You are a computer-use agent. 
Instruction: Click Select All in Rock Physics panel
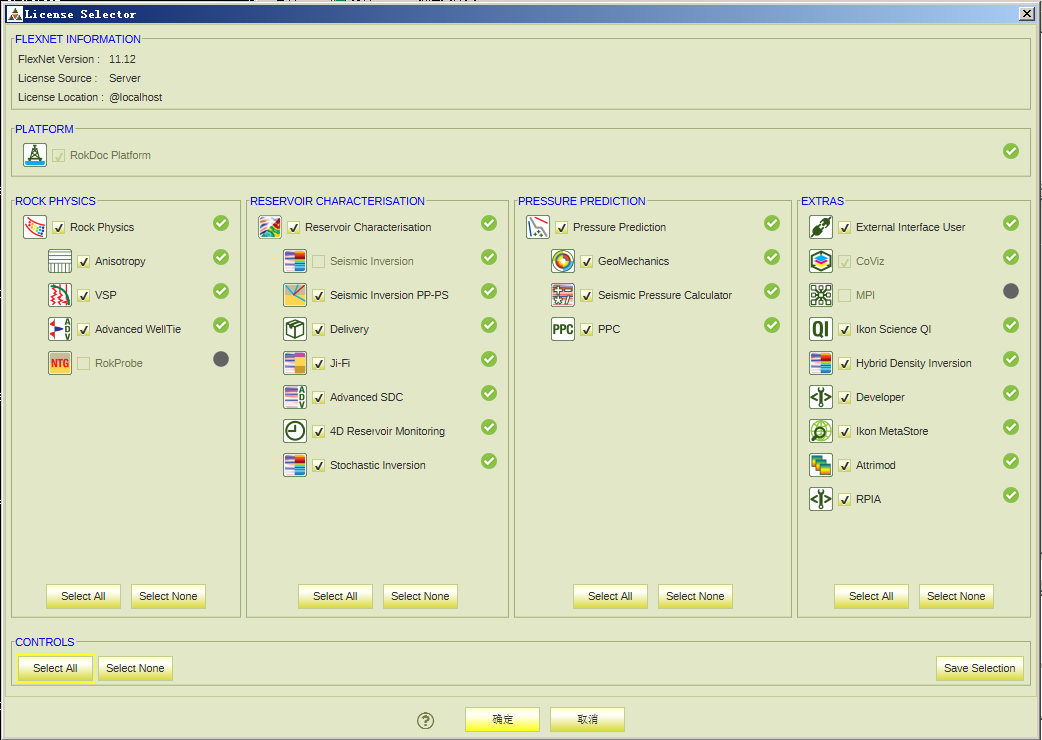click(x=84, y=596)
